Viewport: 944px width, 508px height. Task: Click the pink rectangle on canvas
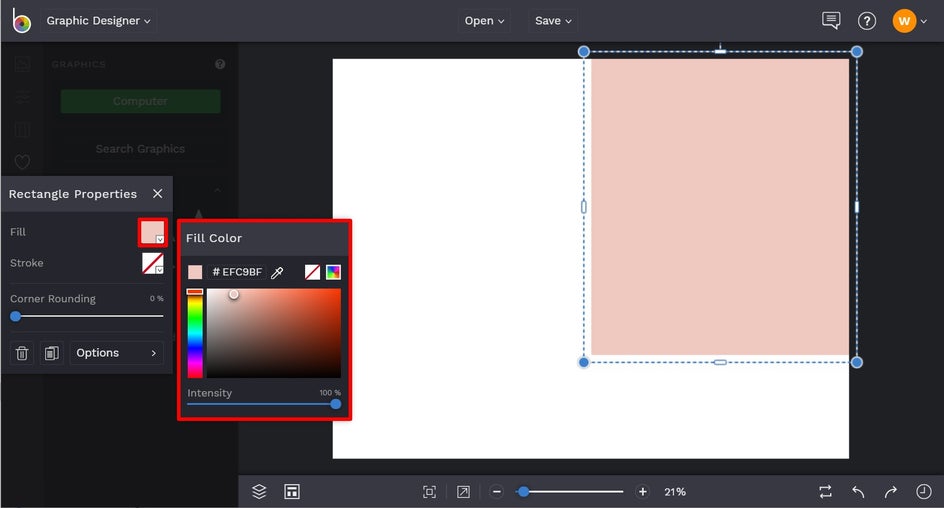pos(720,207)
